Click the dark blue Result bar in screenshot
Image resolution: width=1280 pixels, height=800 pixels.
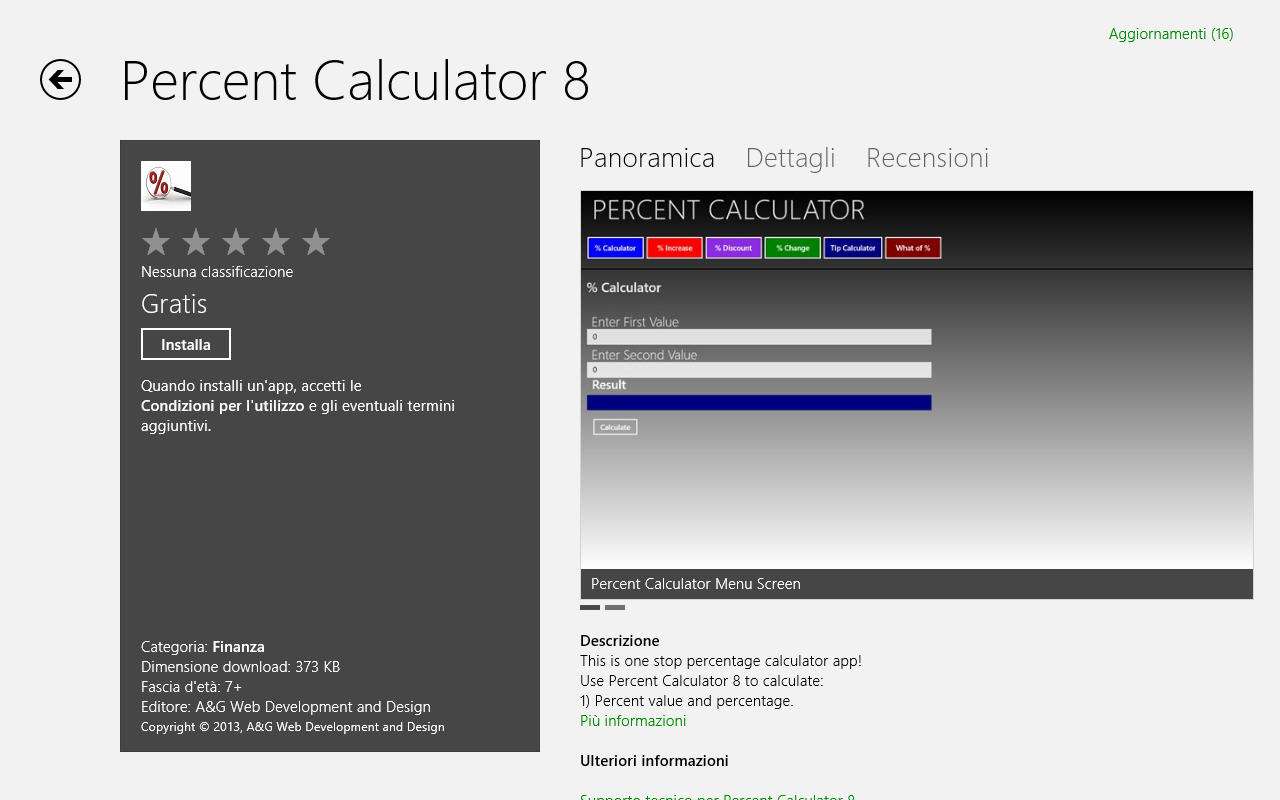tap(759, 403)
